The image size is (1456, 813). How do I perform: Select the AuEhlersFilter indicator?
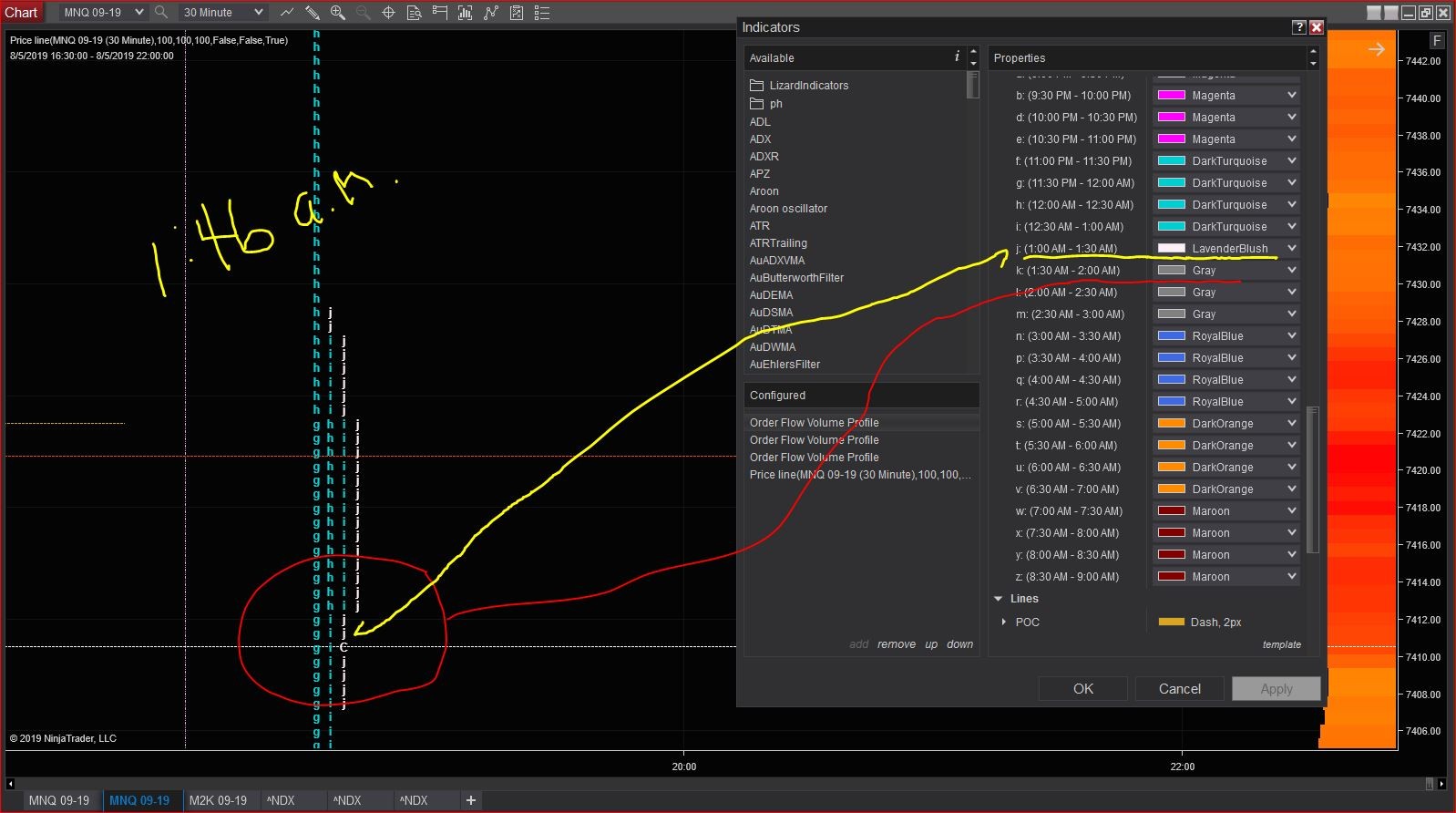point(784,365)
